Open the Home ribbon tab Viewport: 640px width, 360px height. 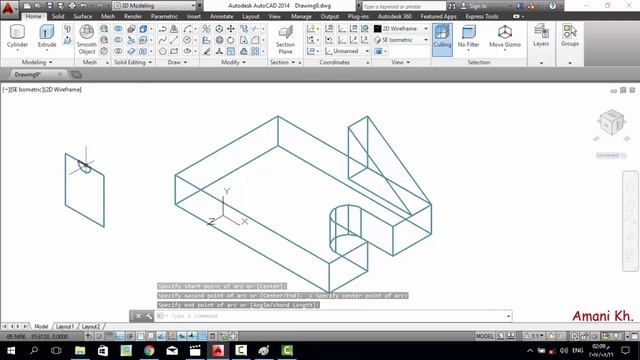33,16
